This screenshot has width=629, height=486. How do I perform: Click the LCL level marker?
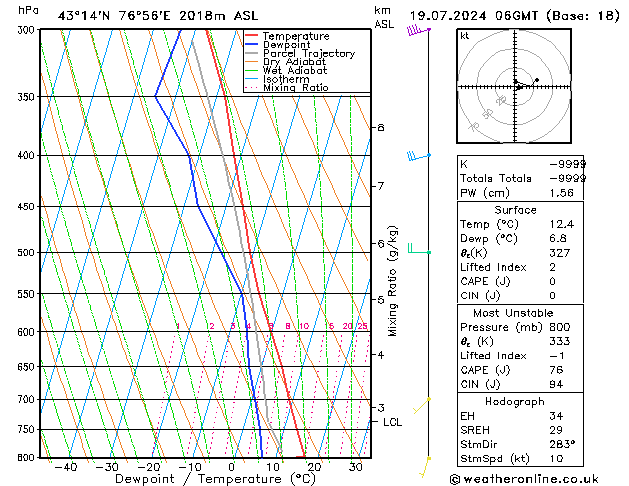click(x=392, y=422)
